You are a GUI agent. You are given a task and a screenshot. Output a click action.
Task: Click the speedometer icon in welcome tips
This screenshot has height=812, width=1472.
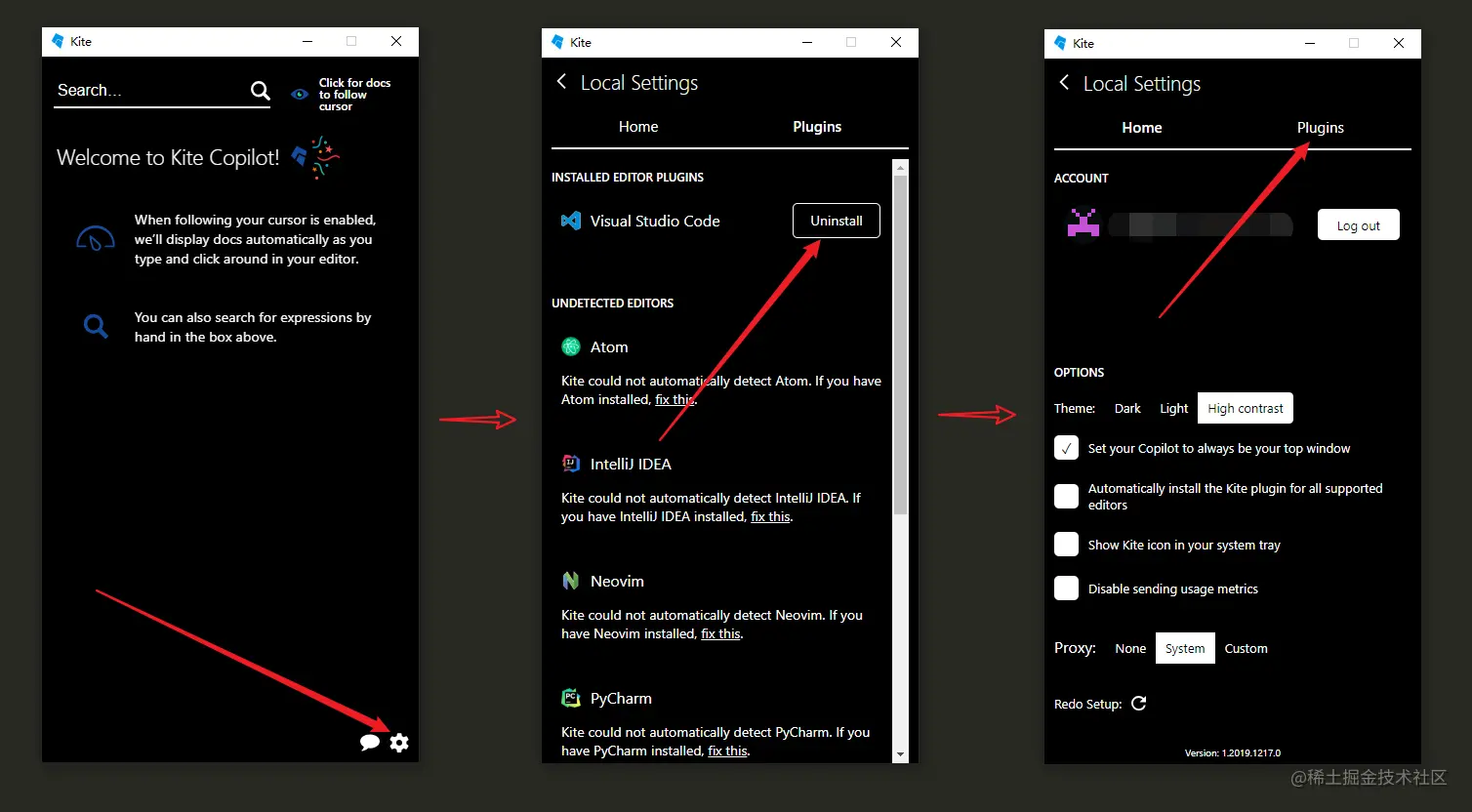click(x=96, y=239)
